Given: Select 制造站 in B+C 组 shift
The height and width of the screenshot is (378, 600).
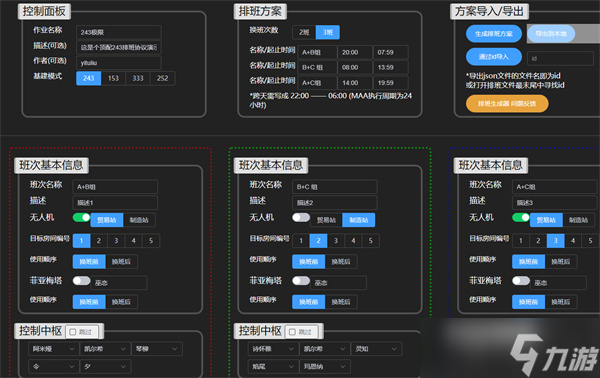Looking at the screenshot, I should point(359,220).
